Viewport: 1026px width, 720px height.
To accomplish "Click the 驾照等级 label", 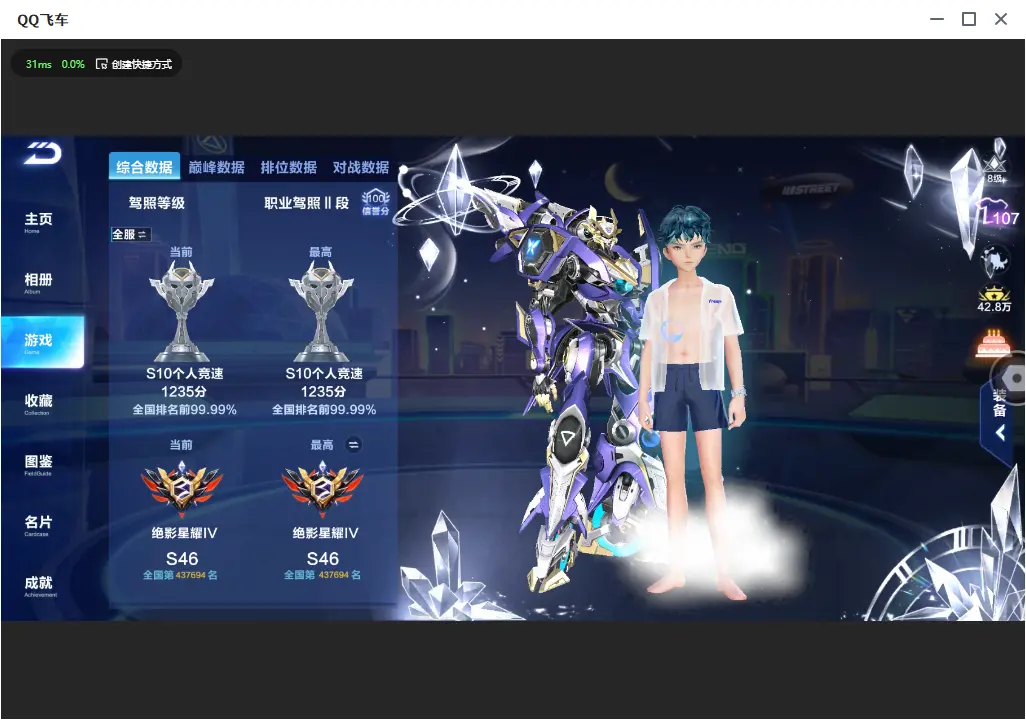I will (156, 203).
